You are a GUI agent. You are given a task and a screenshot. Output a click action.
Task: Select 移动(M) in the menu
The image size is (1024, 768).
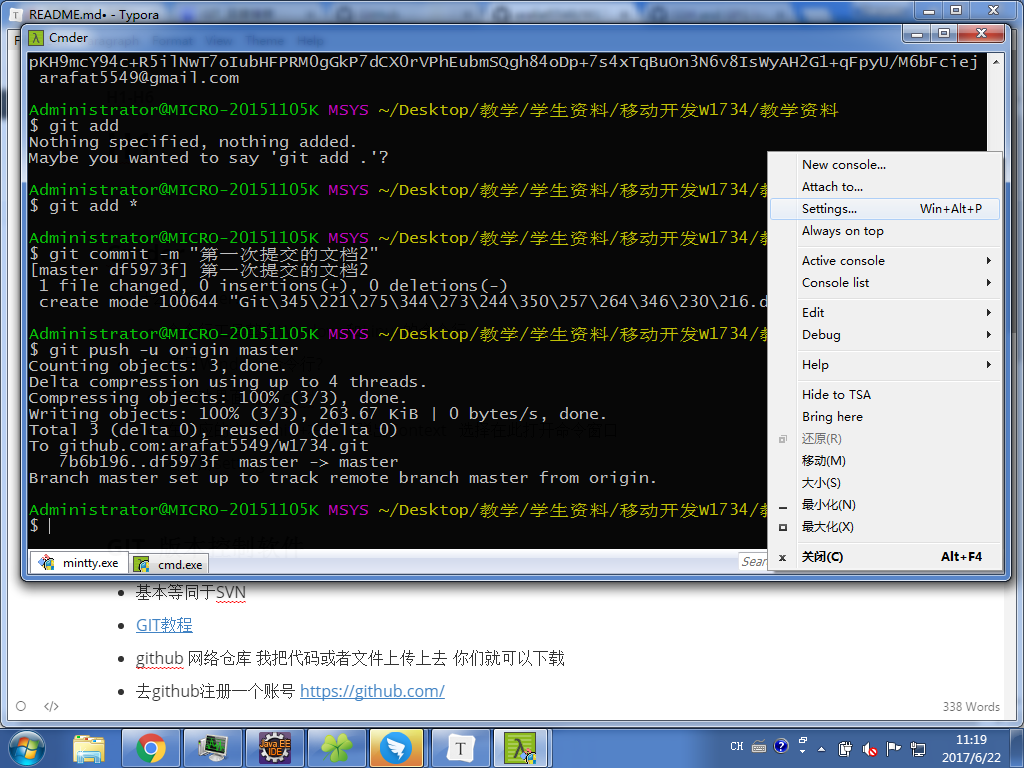click(x=885, y=461)
